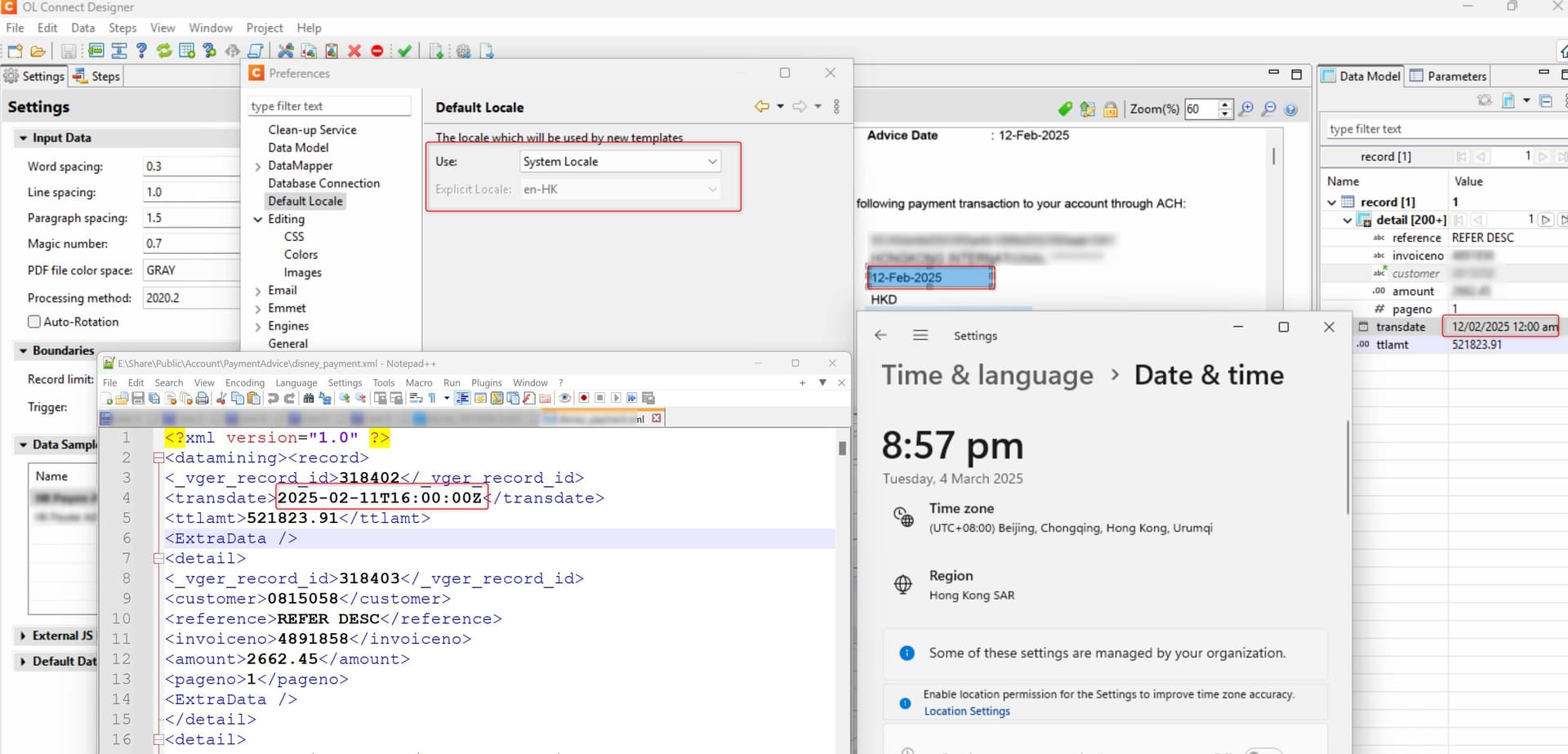Collapse the detail [200+] node in Data Model

[x=1347, y=220]
